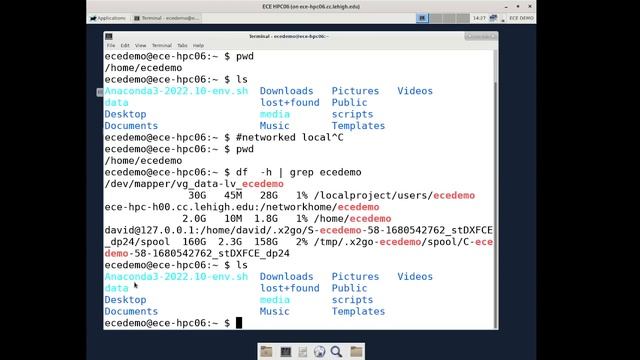Click "scripts" in the second ls output

coord(352,300)
